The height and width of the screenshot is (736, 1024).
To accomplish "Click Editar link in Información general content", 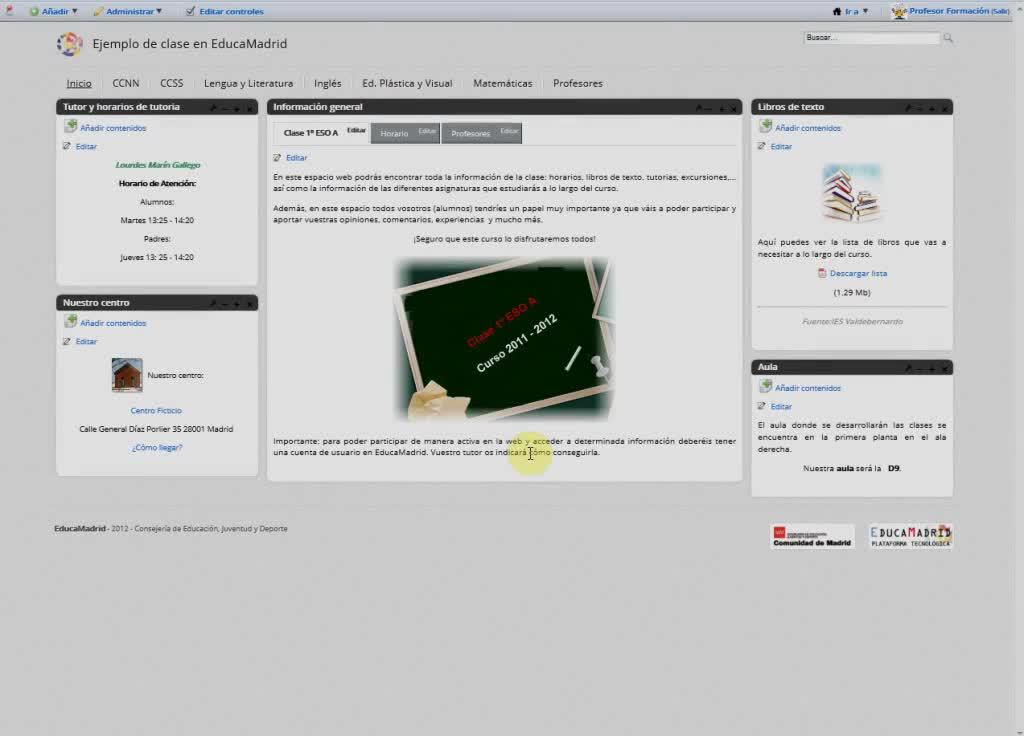I will [x=296, y=157].
